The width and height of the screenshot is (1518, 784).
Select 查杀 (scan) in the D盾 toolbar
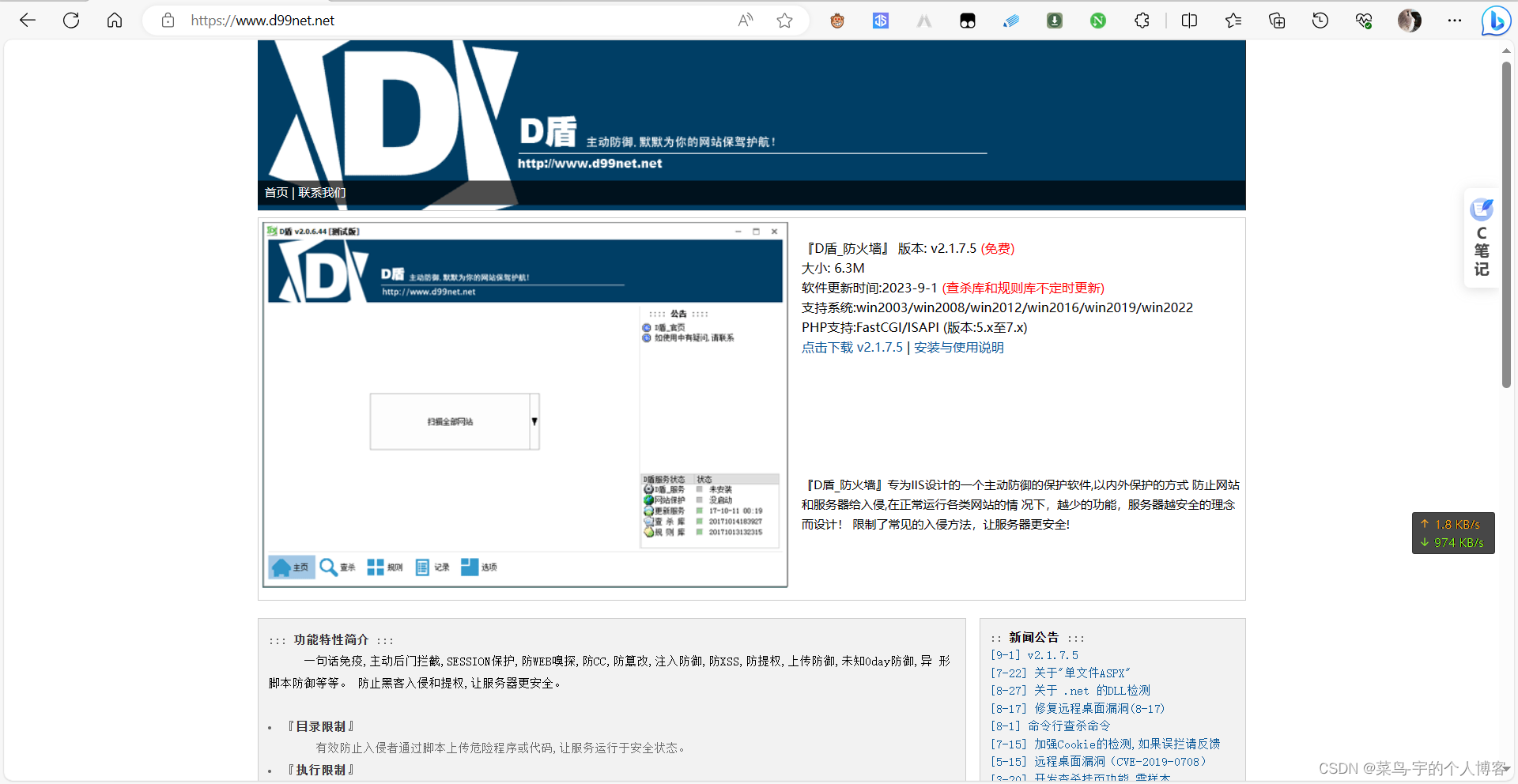tap(338, 567)
